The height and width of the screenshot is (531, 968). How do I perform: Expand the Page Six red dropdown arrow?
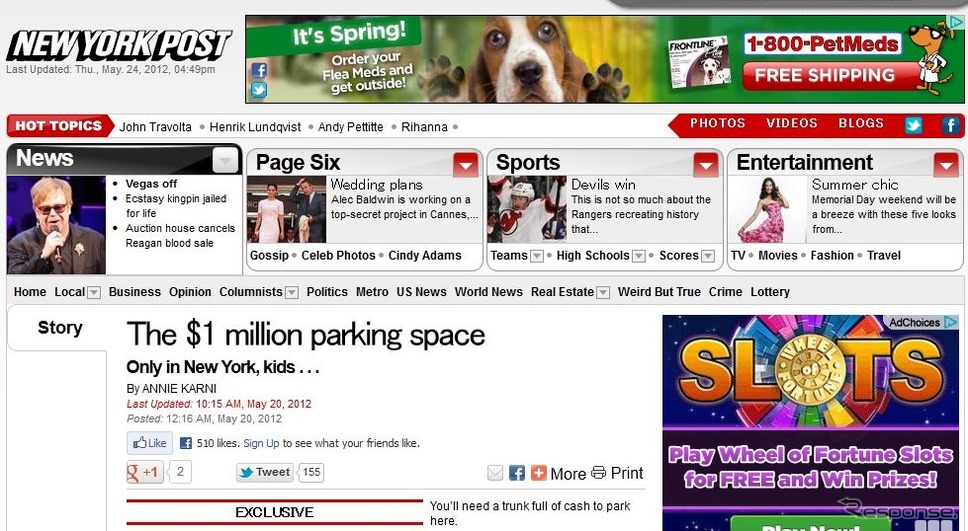(465, 164)
